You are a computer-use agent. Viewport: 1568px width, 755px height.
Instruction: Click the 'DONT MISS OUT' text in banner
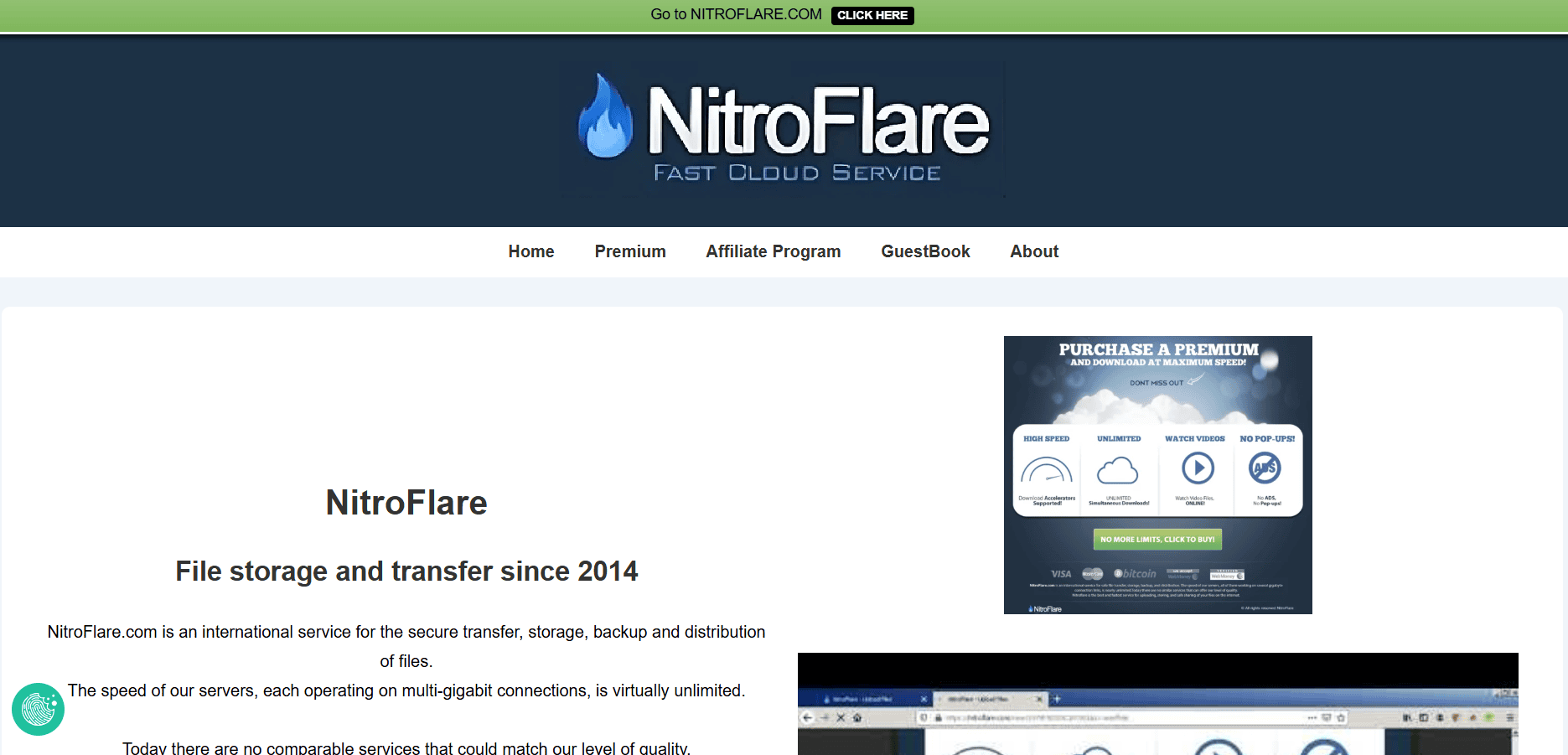[1157, 383]
